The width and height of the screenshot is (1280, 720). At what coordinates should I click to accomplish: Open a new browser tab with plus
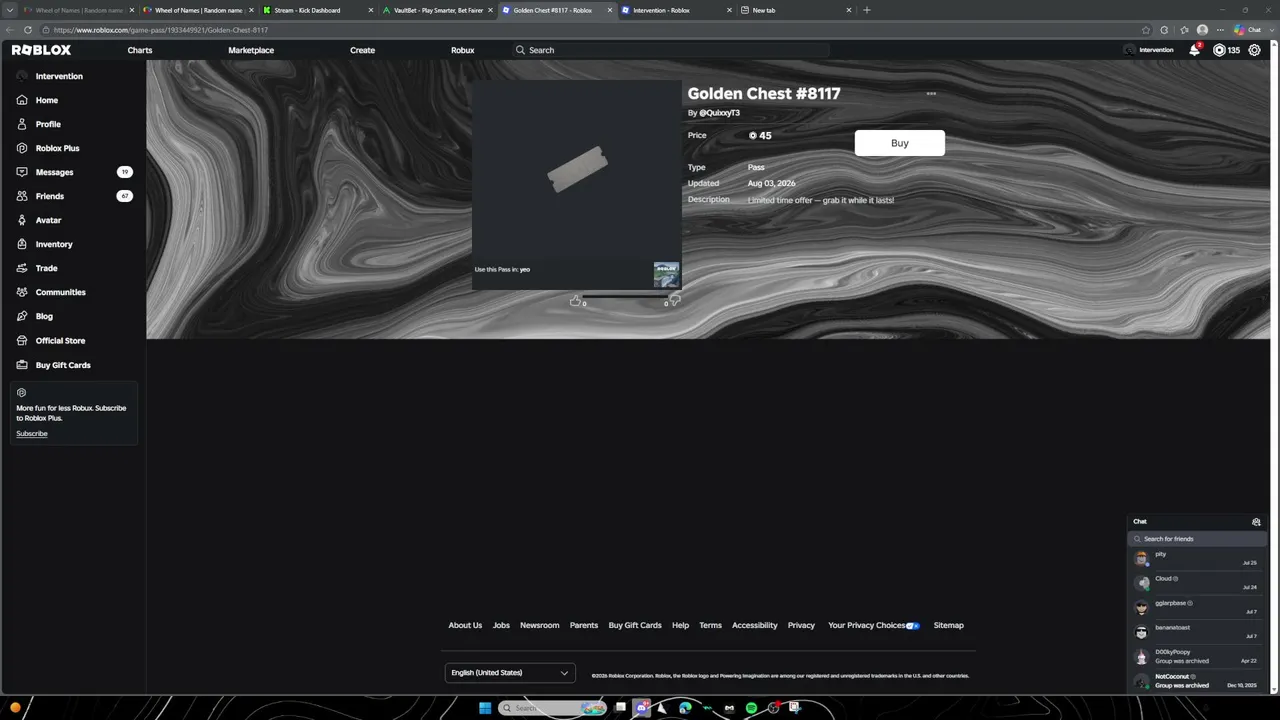pyautogui.click(x=867, y=10)
